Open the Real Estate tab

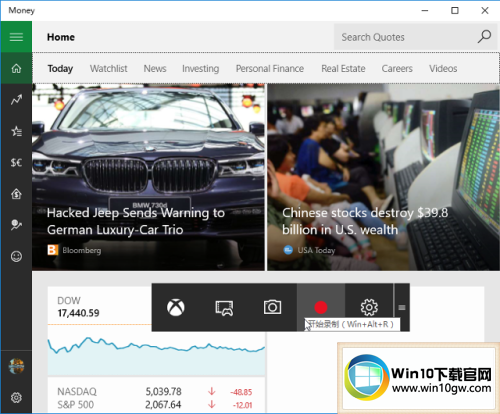343,69
